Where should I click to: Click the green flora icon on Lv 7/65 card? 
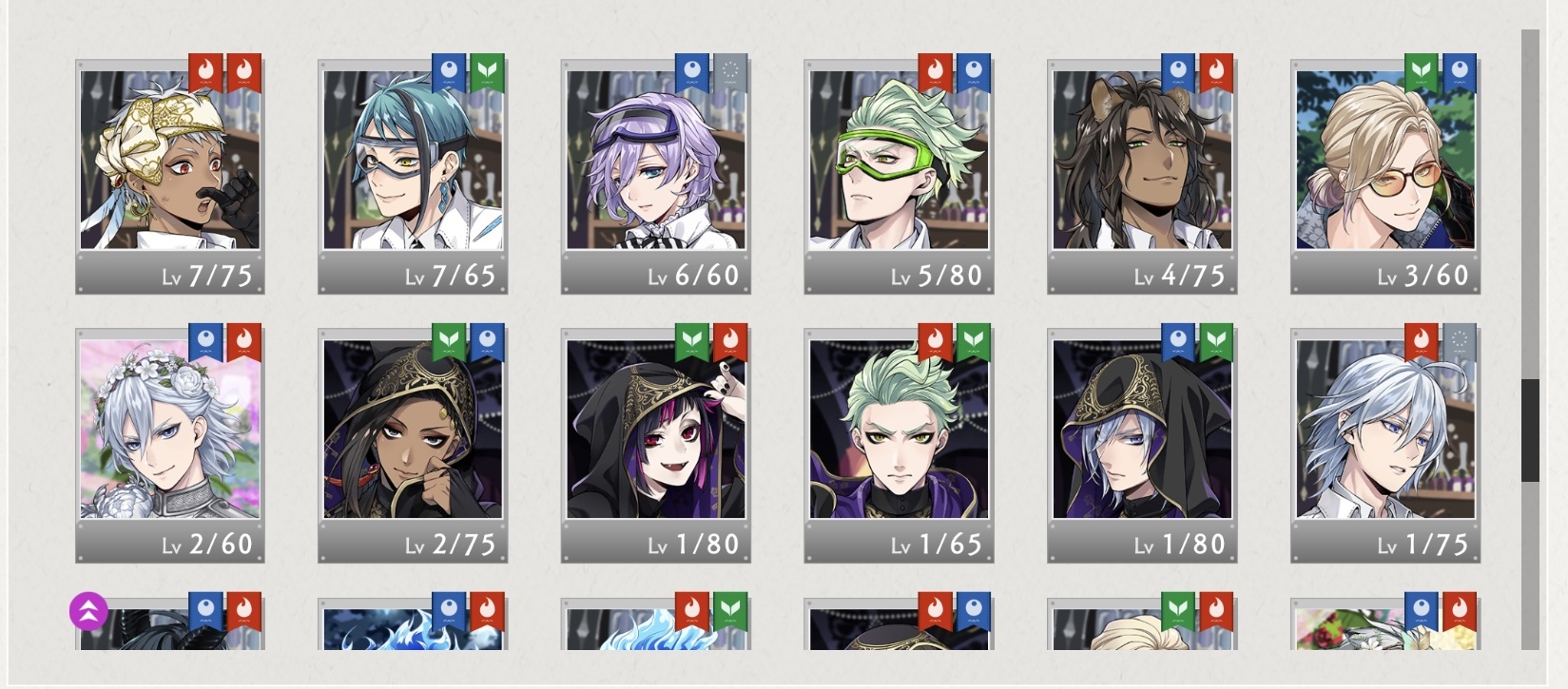click(x=487, y=72)
